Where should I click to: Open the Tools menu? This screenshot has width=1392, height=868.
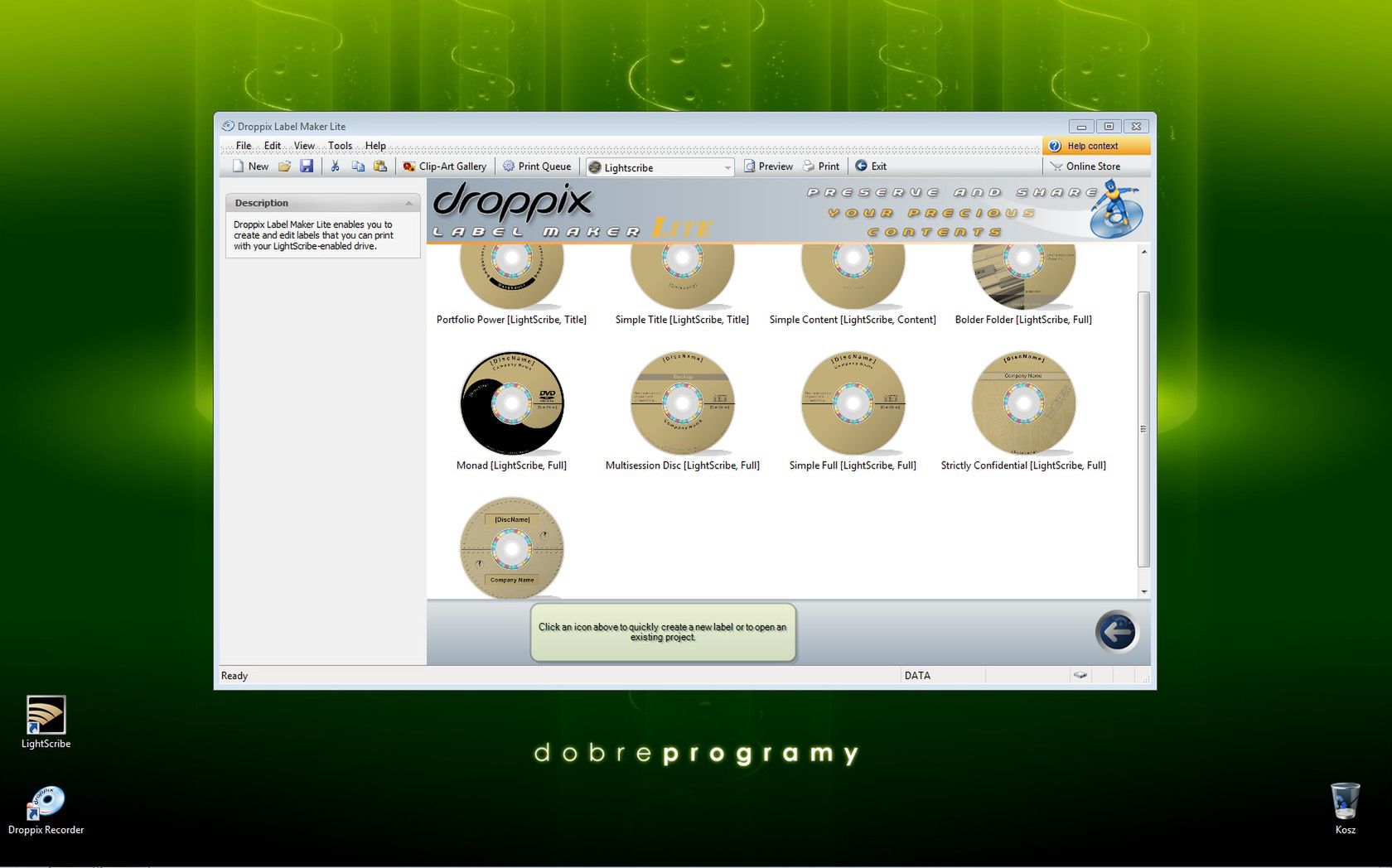(340, 146)
